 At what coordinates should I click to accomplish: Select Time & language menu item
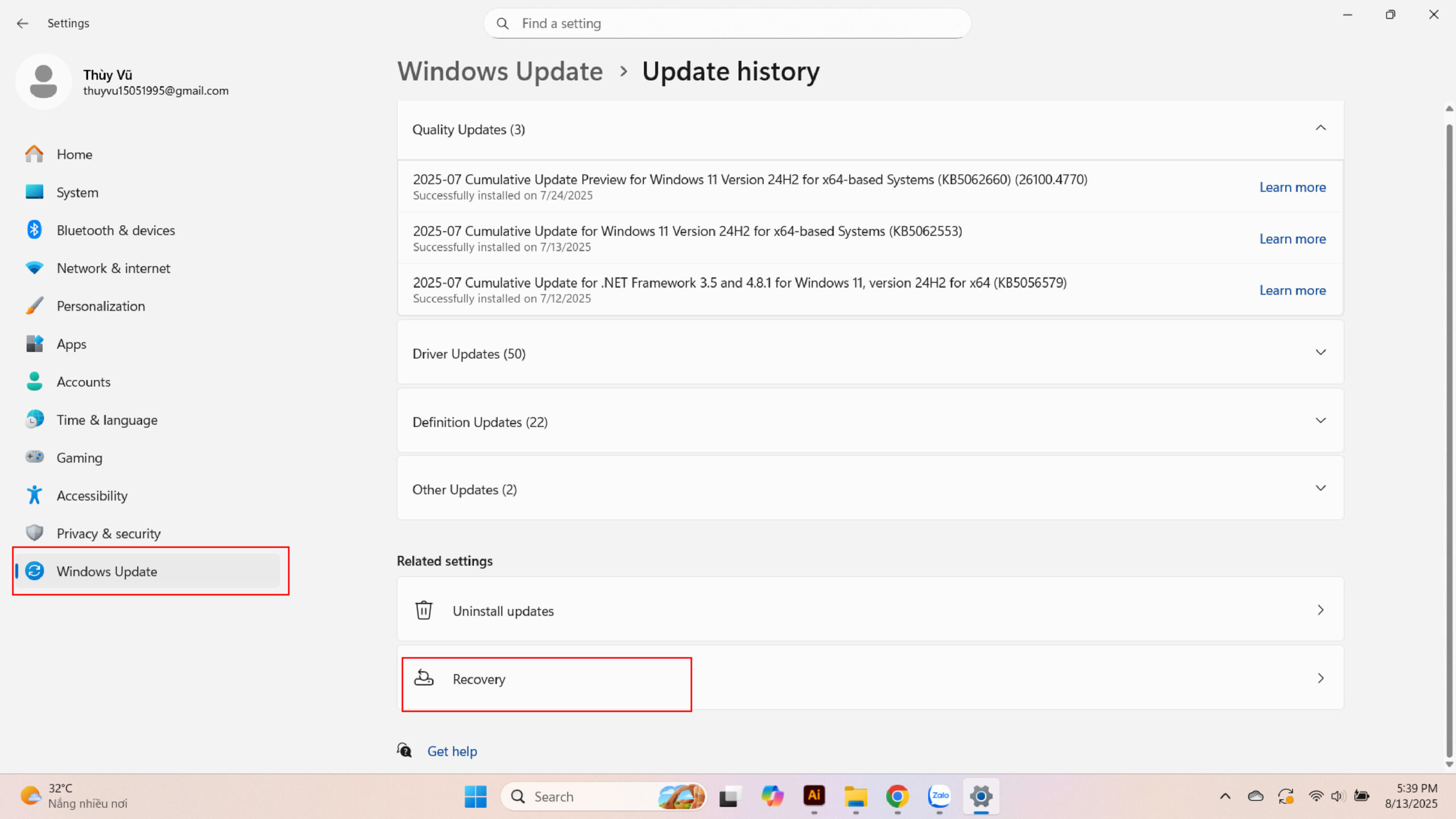pos(107,420)
